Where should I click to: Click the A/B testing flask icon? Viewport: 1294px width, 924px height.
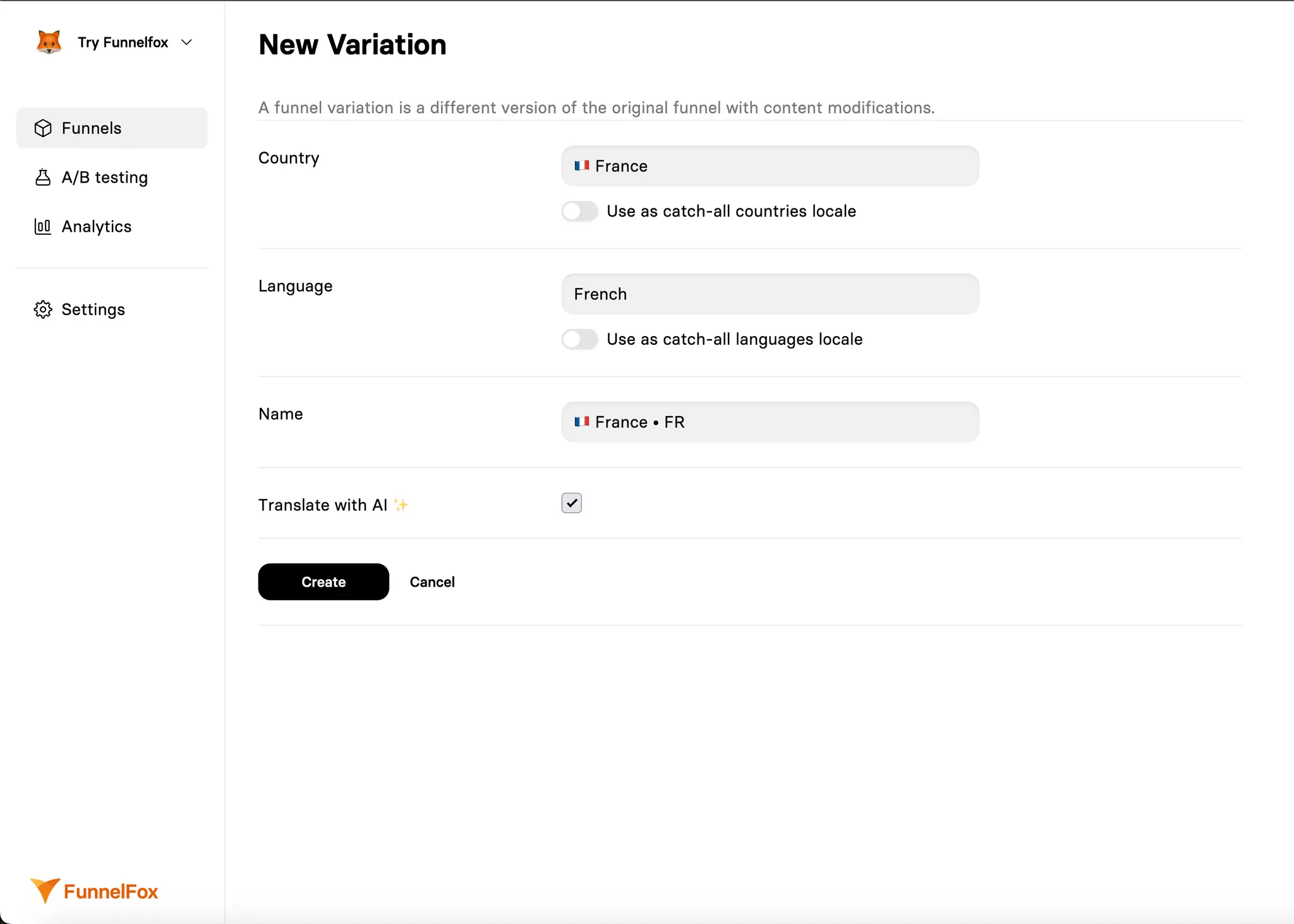(43, 177)
